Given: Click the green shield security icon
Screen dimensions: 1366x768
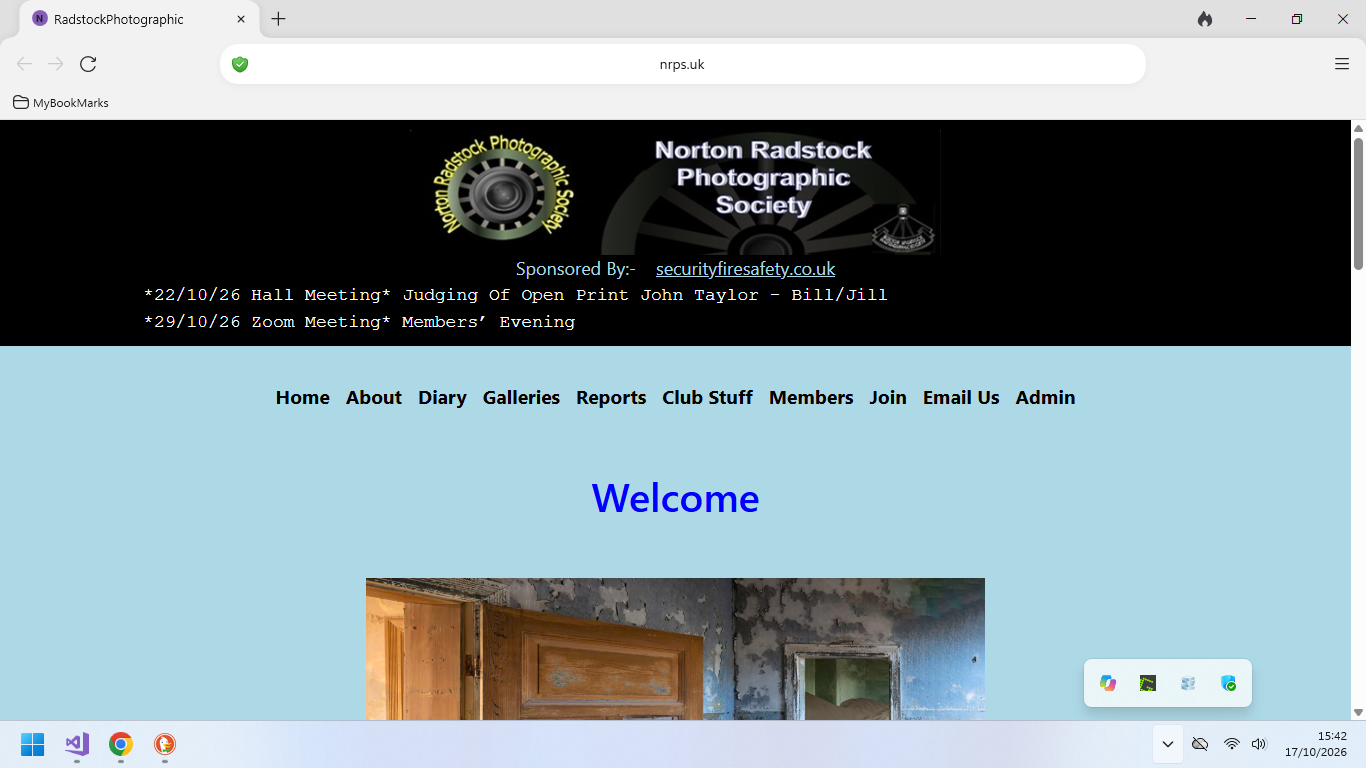Looking at the screenshot, I should tap(240, 64).
